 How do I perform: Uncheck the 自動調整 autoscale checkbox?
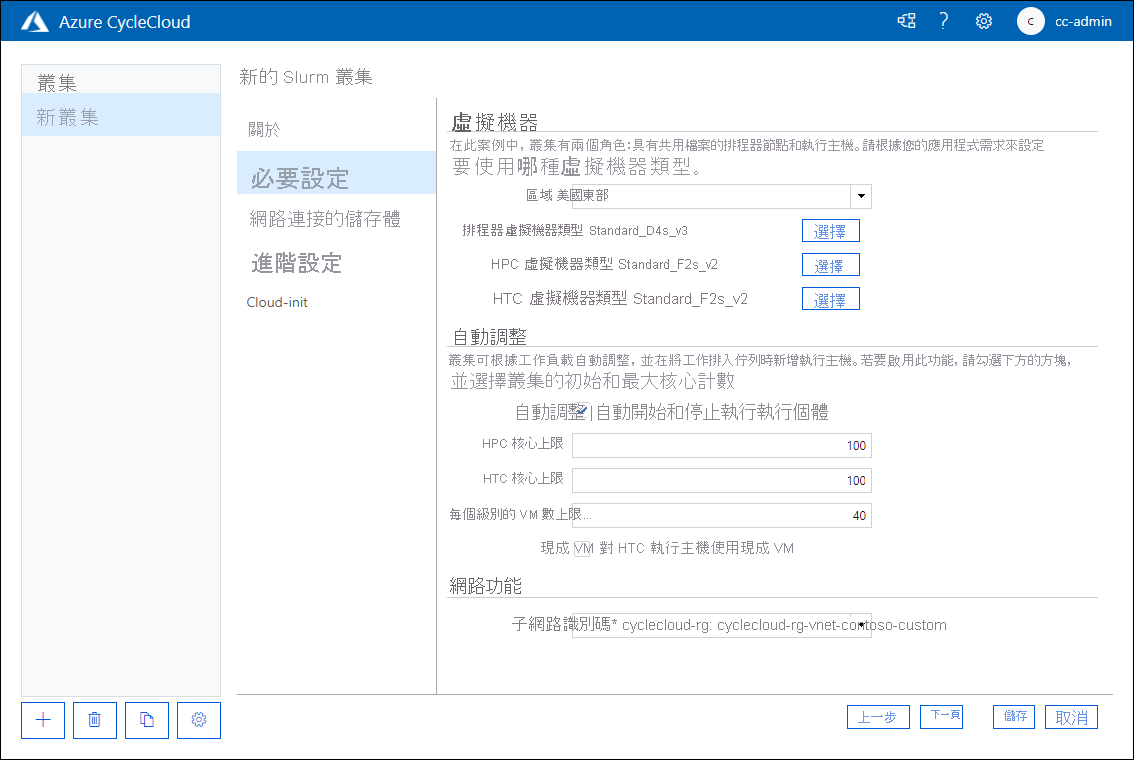tap(581, 410)
